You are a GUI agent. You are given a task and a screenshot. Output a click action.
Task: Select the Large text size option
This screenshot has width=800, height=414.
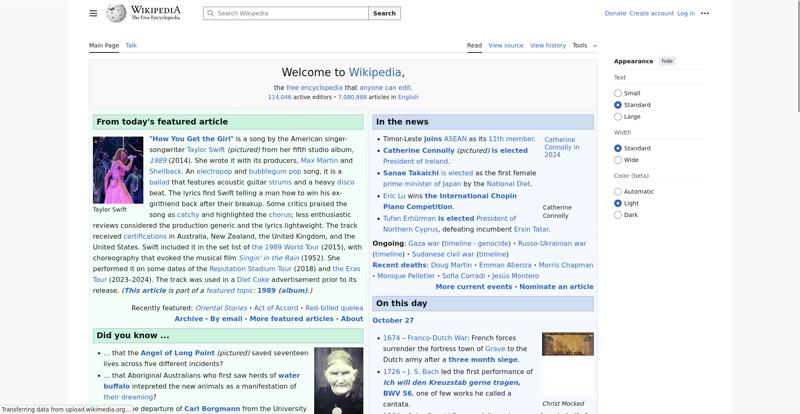[618, 117]
